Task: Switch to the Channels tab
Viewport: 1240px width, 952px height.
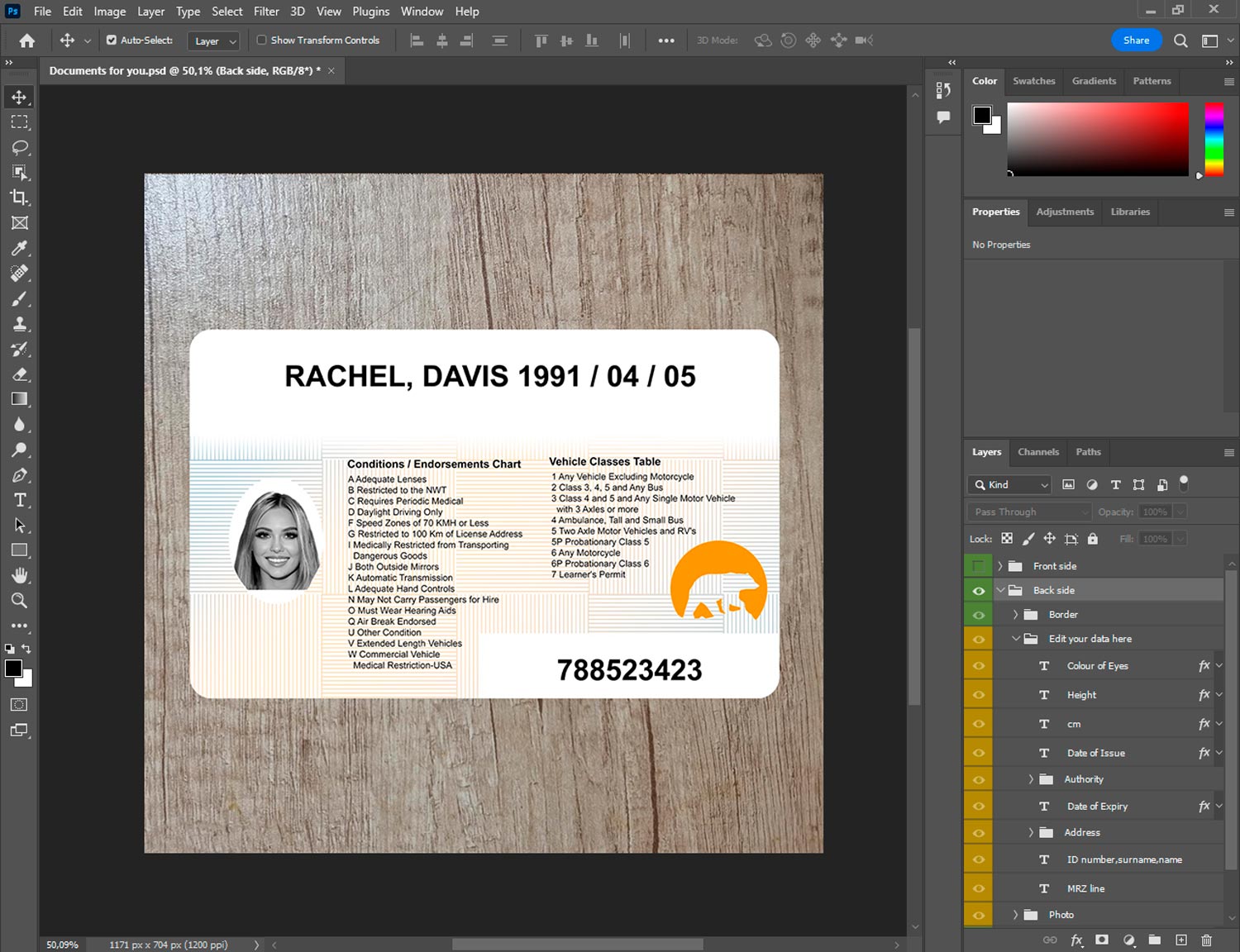Action: pos(1037,452)
